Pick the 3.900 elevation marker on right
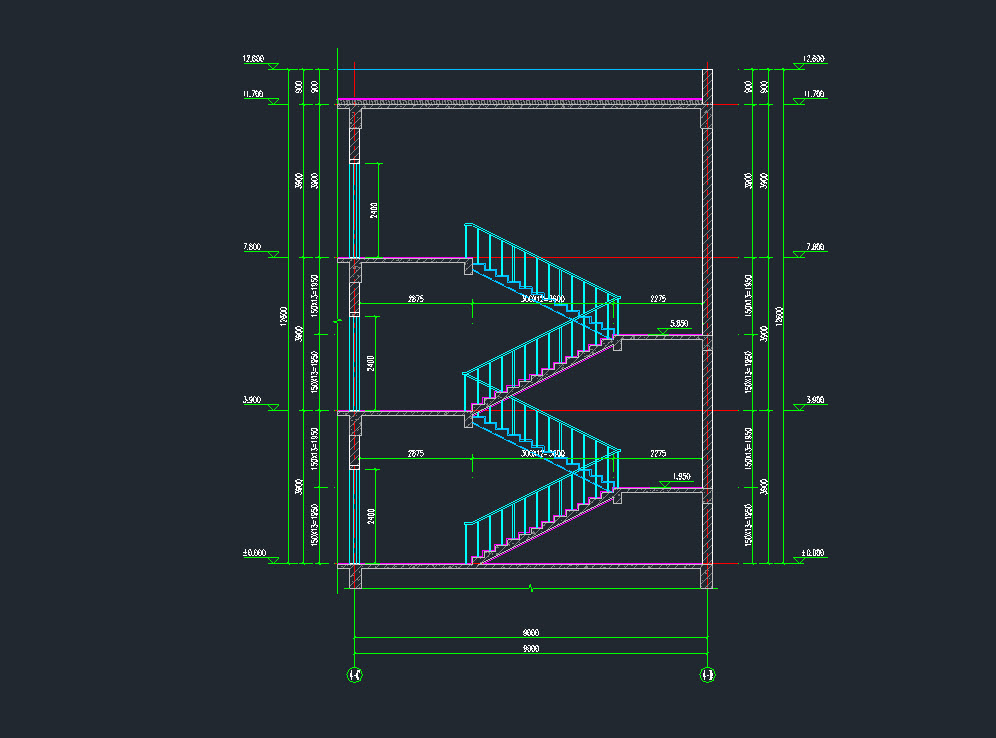 tap(814, 401)
